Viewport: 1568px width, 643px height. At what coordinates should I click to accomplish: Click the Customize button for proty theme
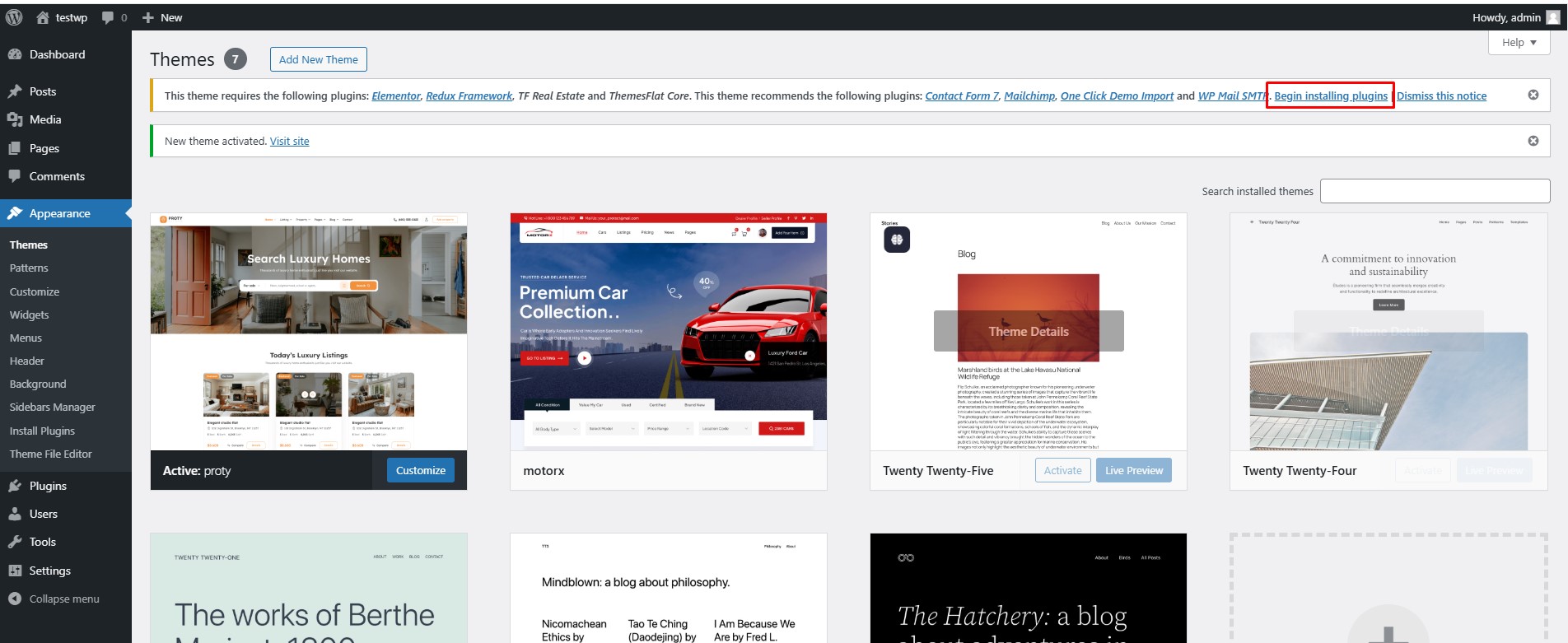point(421,470)
